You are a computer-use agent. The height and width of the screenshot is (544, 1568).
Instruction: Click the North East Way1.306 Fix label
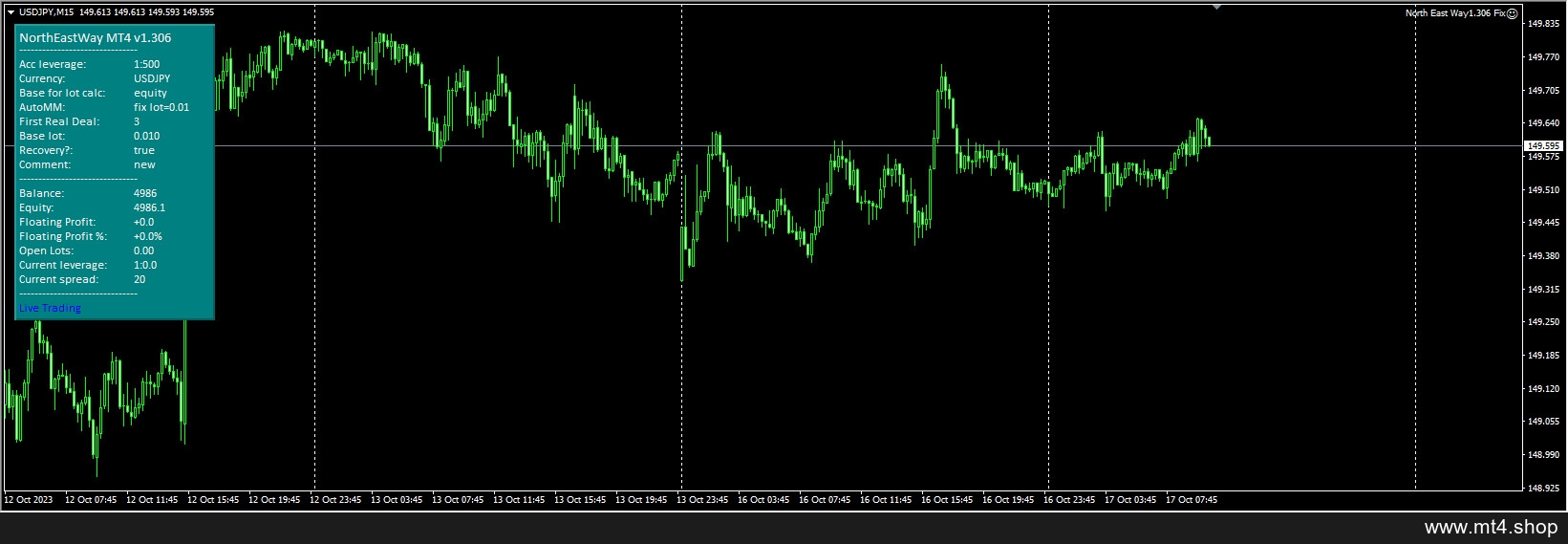pos(1455,12)
